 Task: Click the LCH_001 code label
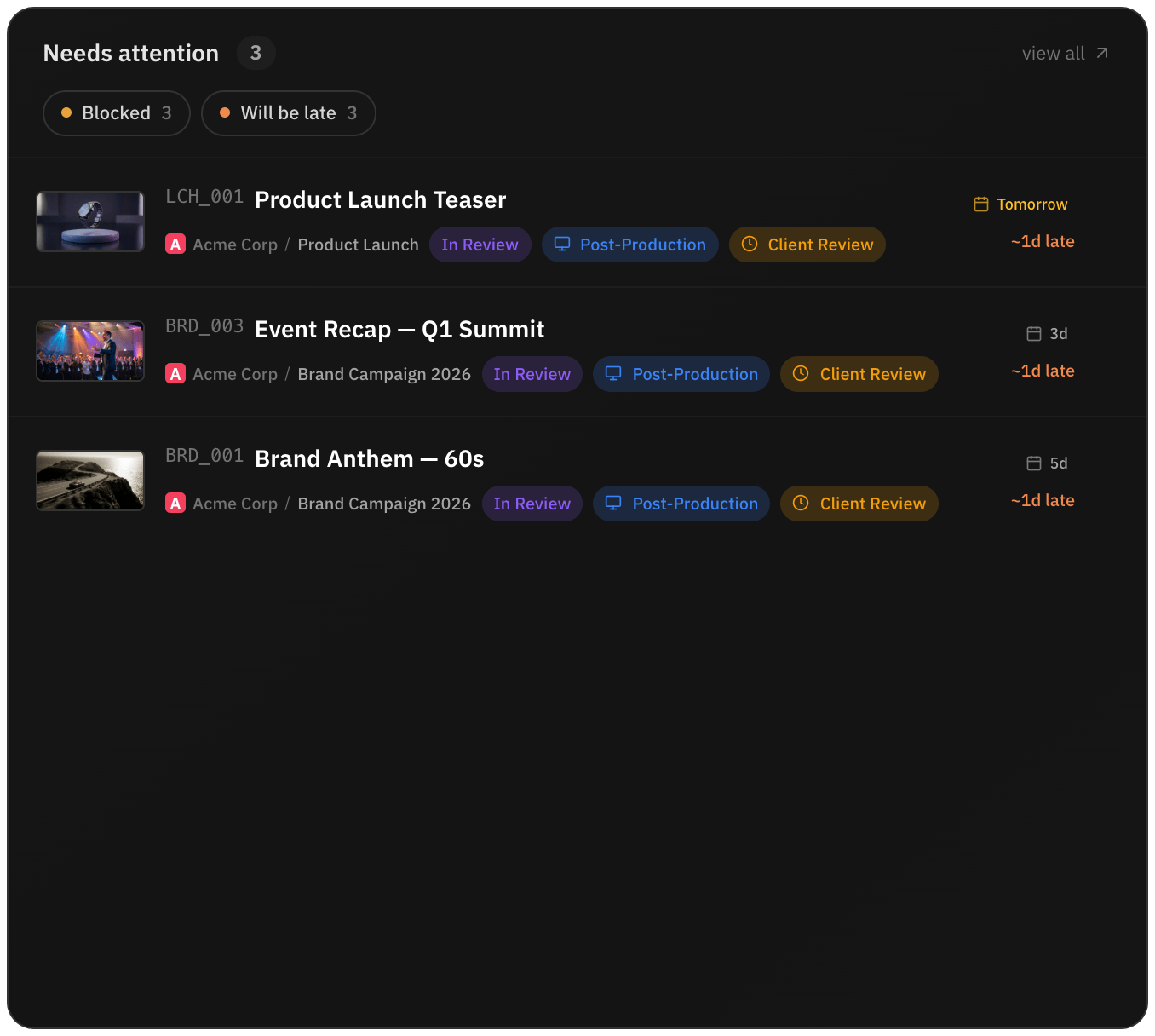pos(204,197)
